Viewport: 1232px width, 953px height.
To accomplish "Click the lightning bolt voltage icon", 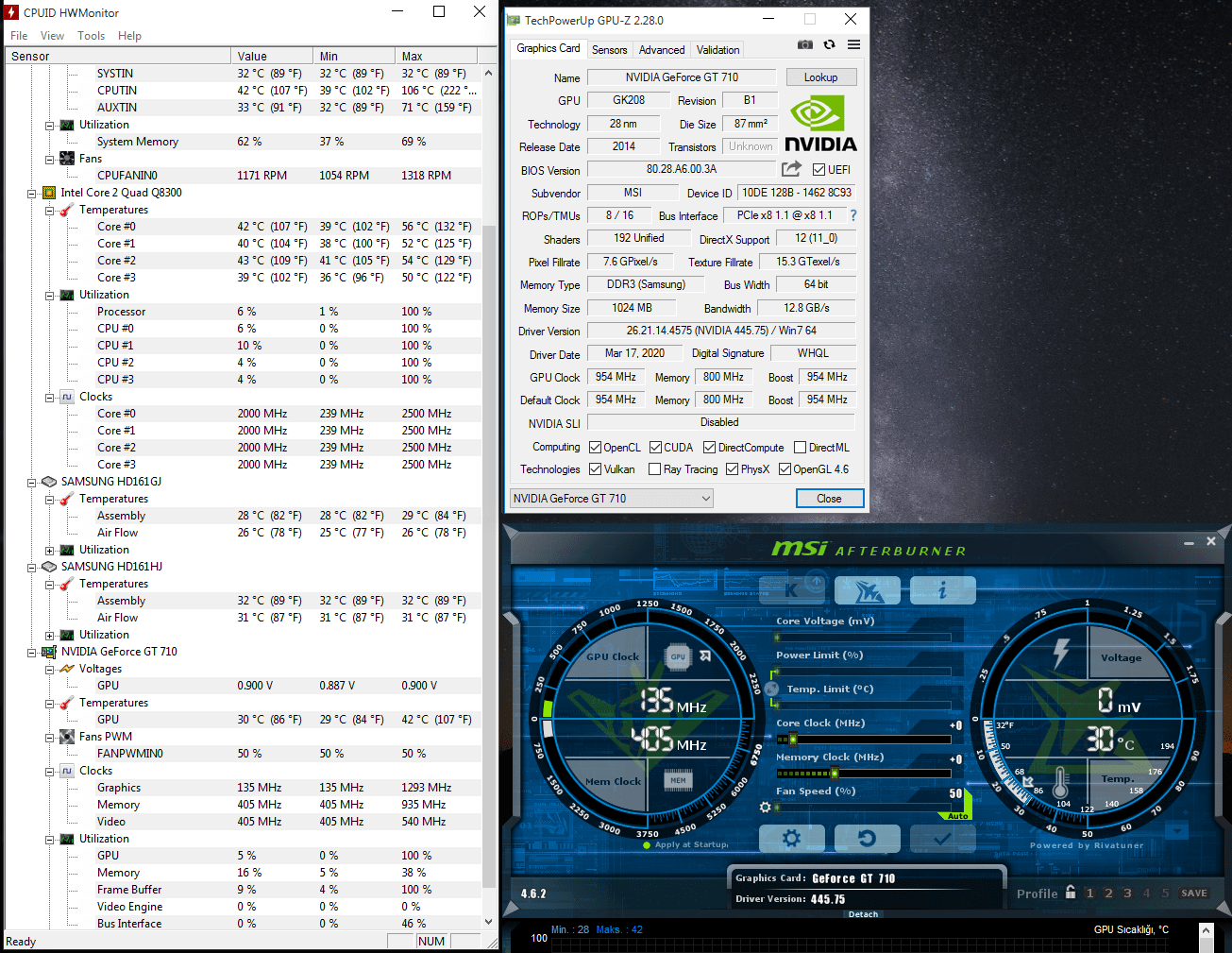I will pos(1061,653).
